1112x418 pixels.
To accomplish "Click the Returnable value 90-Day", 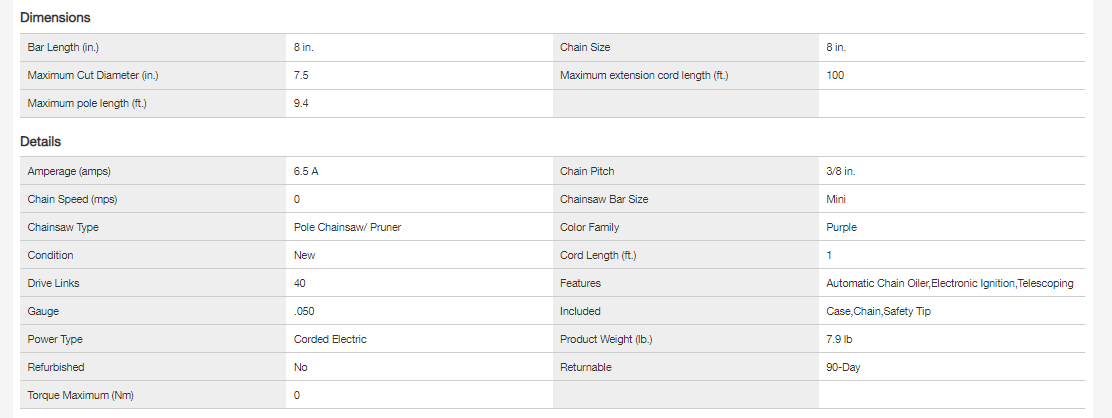I will [843, 368].
